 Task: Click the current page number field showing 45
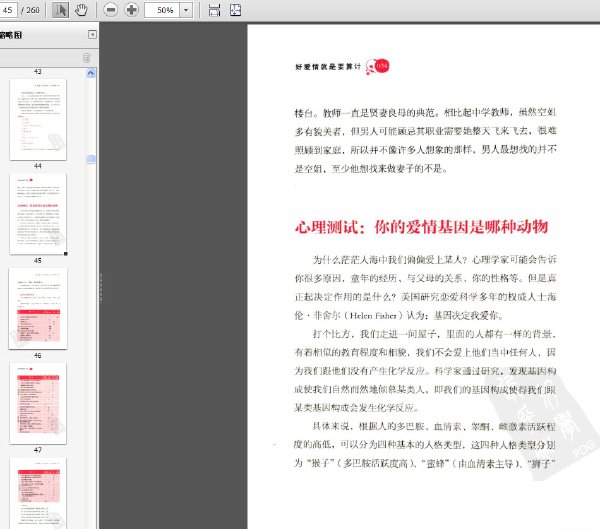pyautogui.click(x=8, y=10)
